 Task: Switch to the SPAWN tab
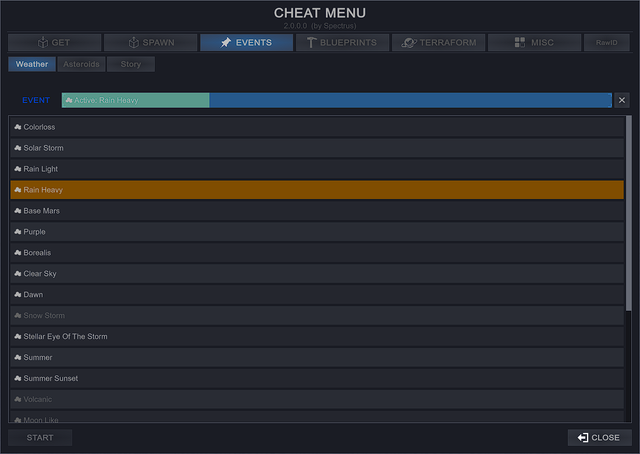(x=150, y=42)
